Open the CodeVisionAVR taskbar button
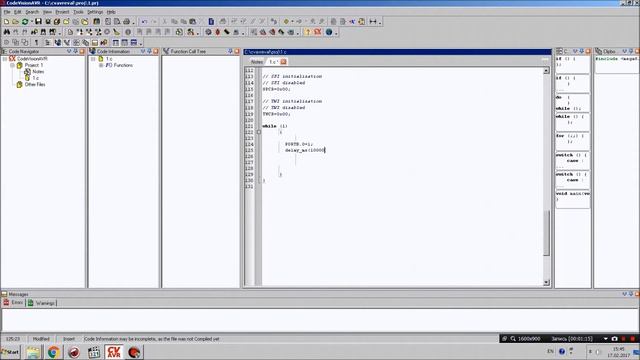Screen dimensions: 640x360 114,352
